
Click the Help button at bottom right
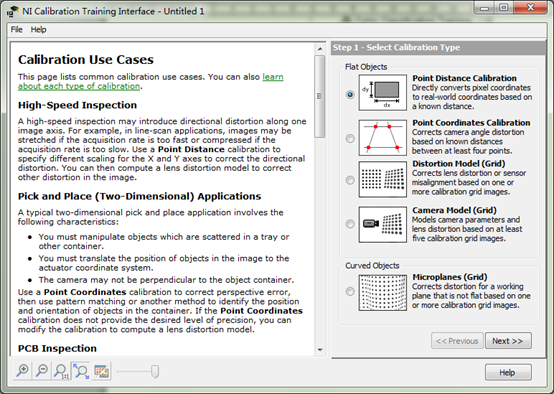pyautogui.click(x=508, y=372)
